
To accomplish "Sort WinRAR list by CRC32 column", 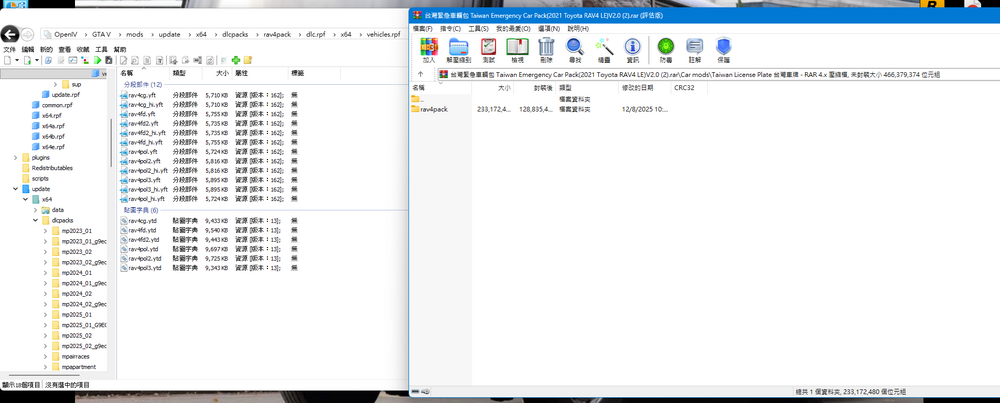I will pos(689,87).
